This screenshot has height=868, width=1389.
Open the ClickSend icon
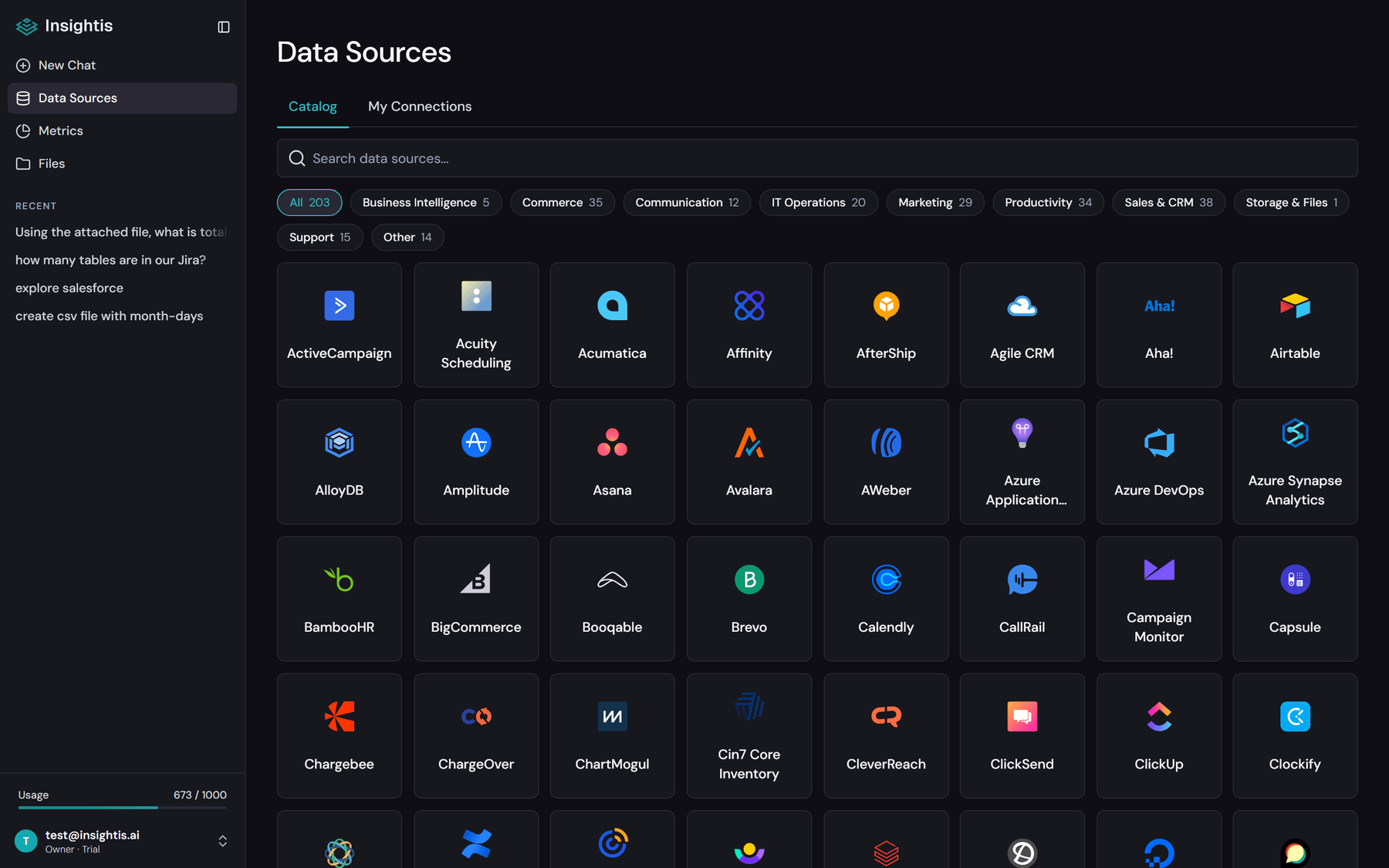[1022, 717]
